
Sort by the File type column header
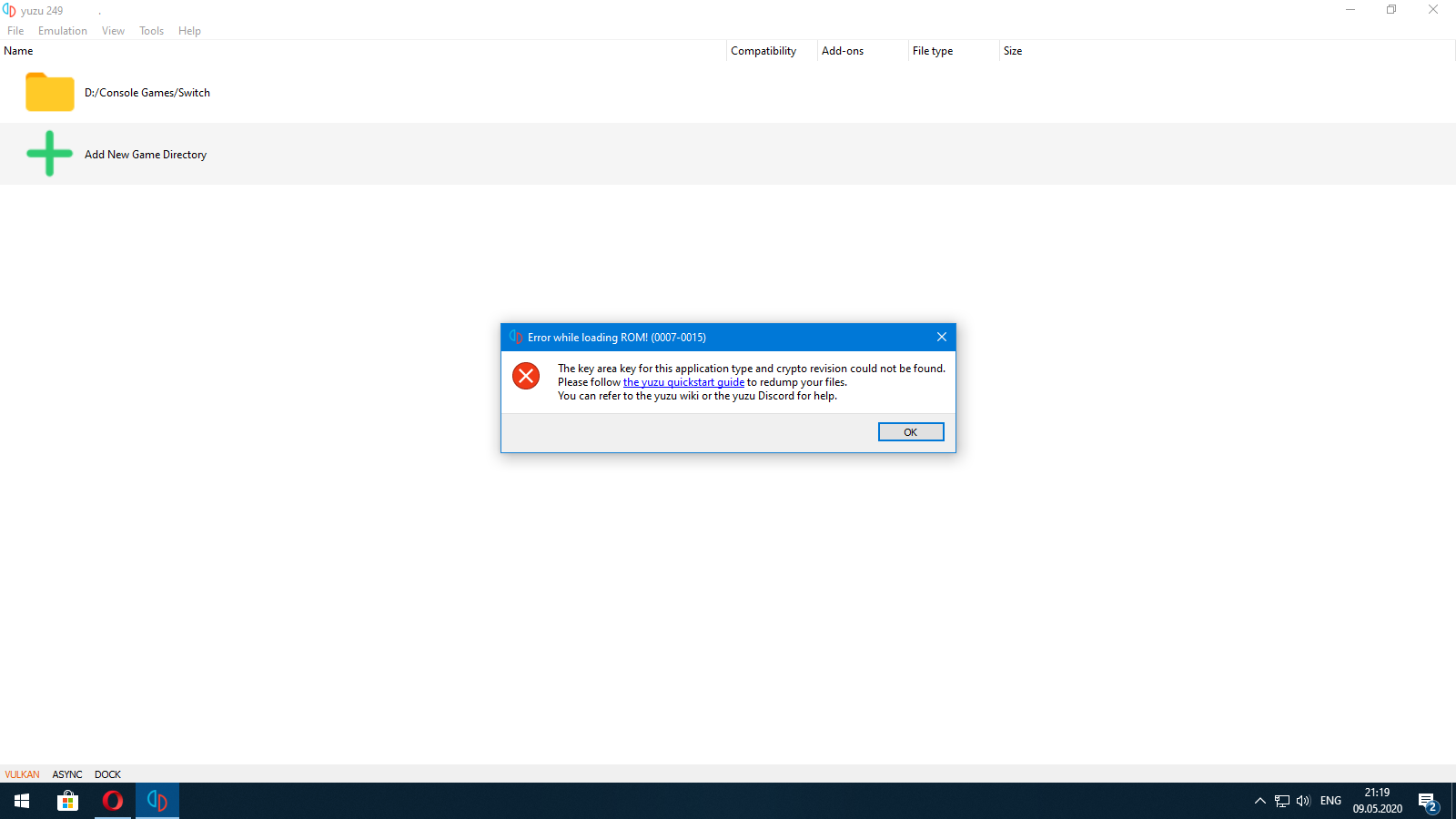(954, 51)
